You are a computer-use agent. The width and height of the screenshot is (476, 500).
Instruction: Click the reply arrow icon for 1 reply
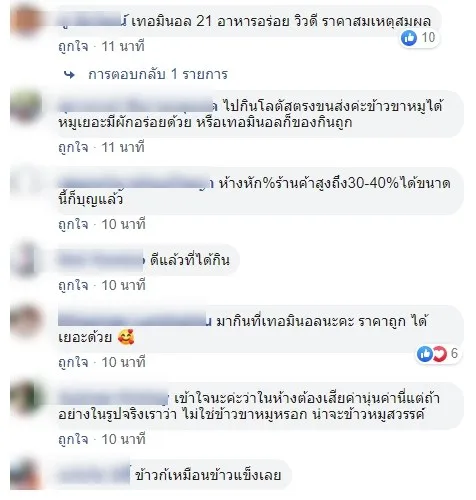click(69, 75)
